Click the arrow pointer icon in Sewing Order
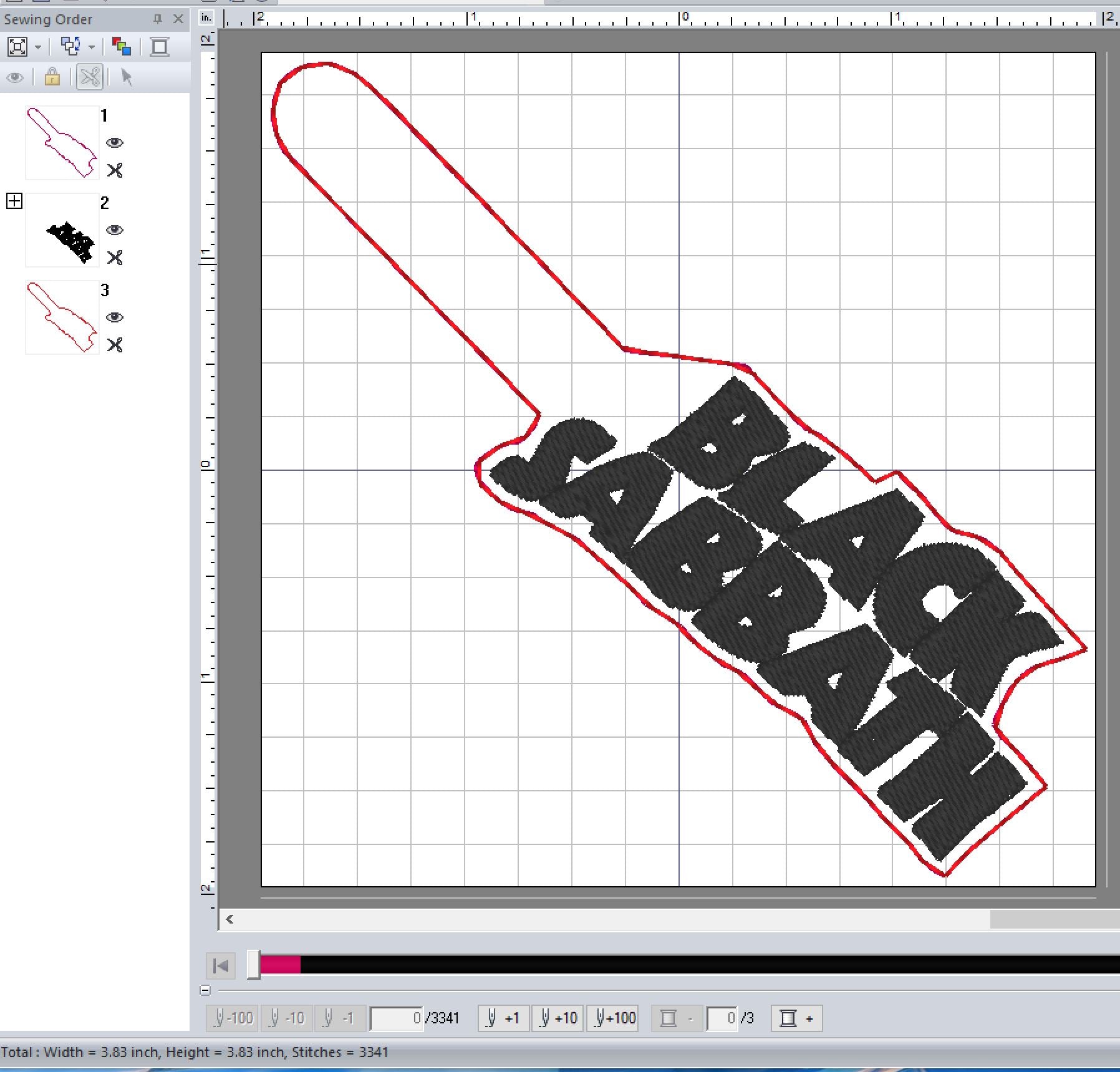Viewport: 1120px width, 1072px height. point(127,77)
